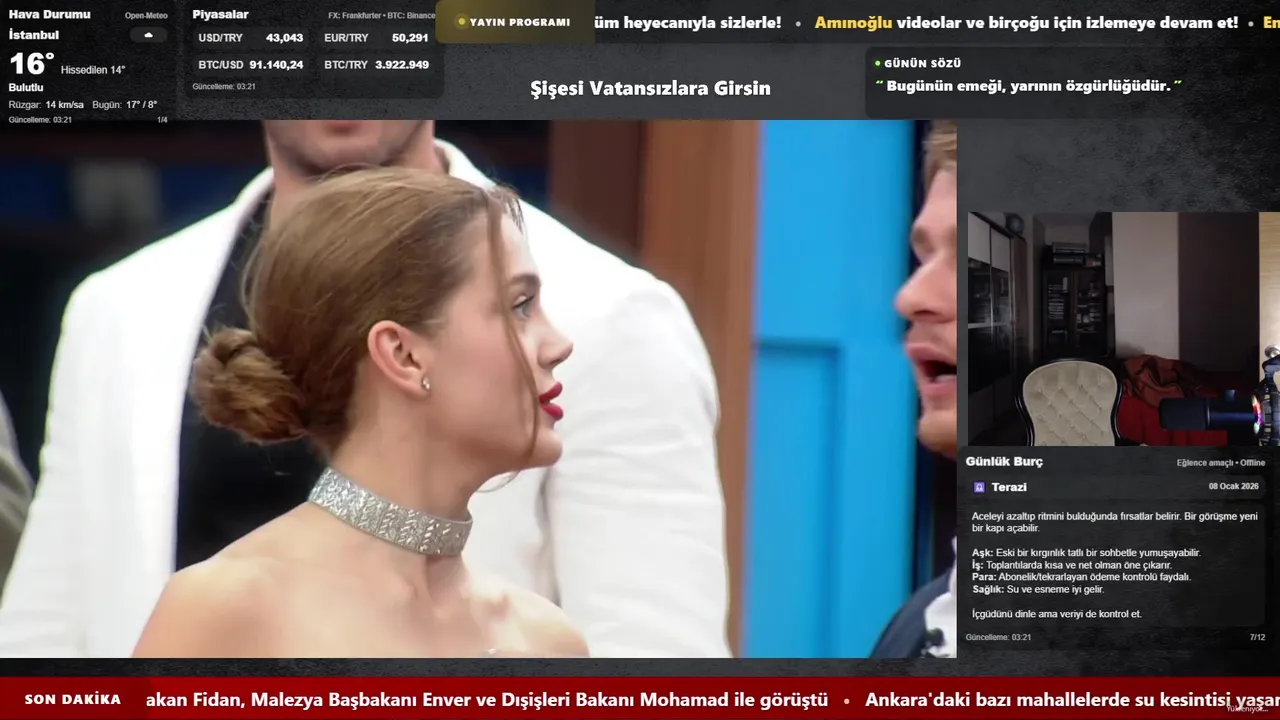
Task: Click the weather widget Güncelleme 03:21 timestamp
Action: point(40,120)
